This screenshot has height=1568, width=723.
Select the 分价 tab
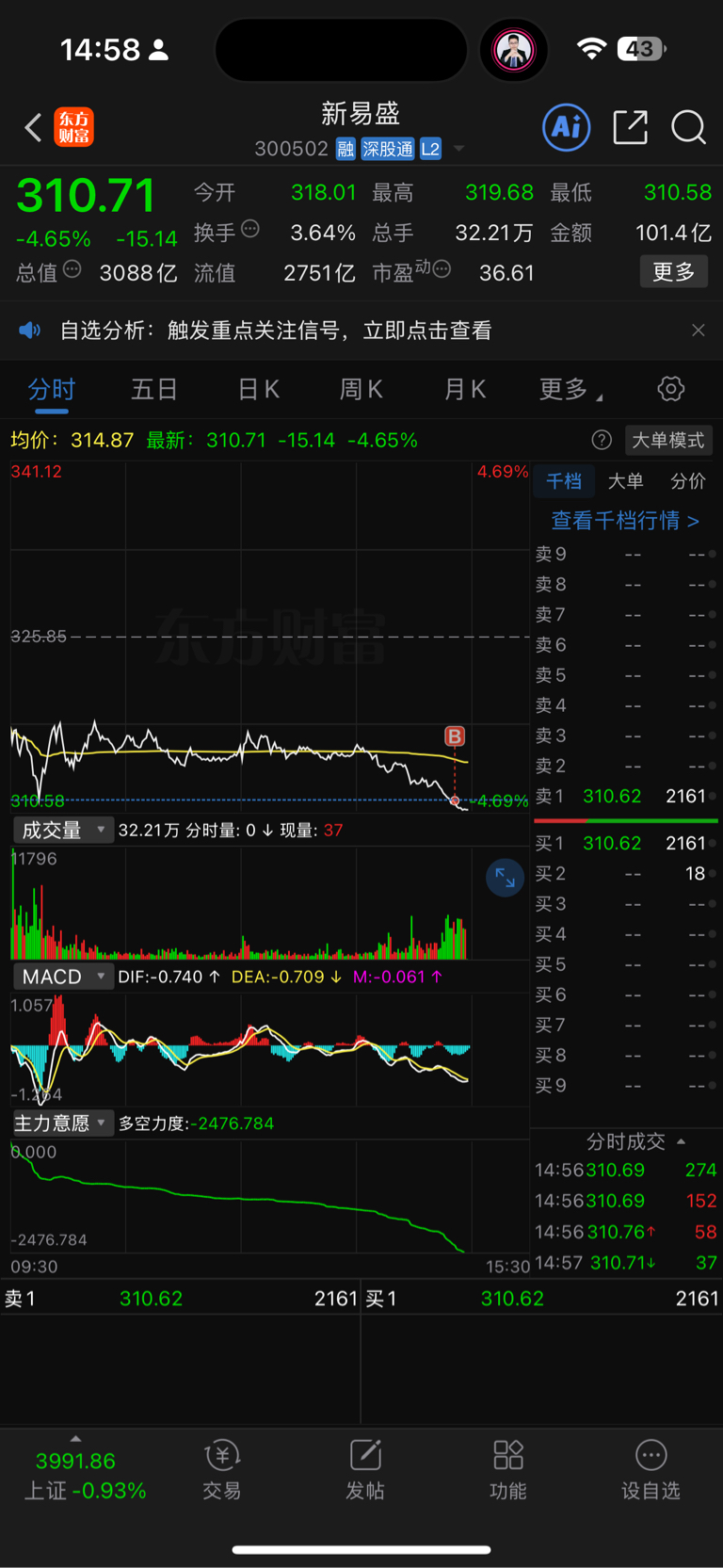687,481
